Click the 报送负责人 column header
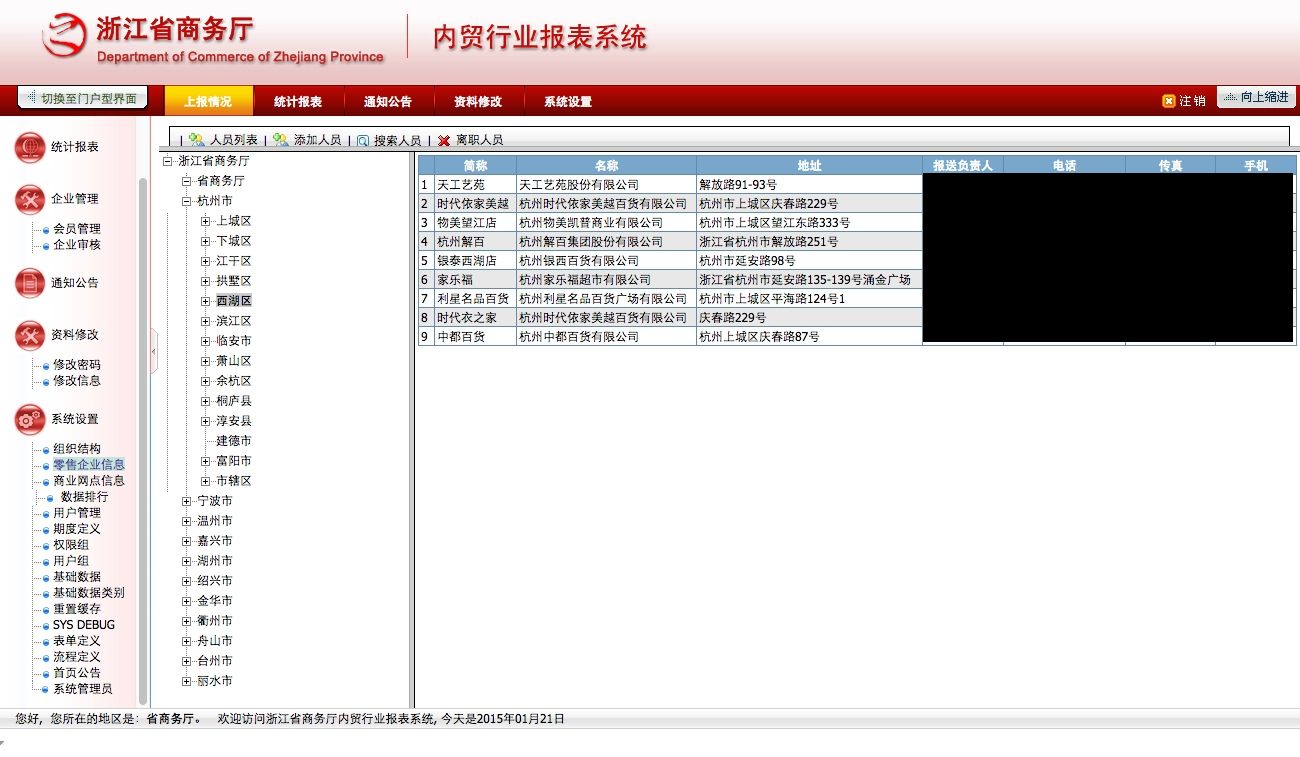The width and height of the screenshot is (1300, 757). [962, 166]
